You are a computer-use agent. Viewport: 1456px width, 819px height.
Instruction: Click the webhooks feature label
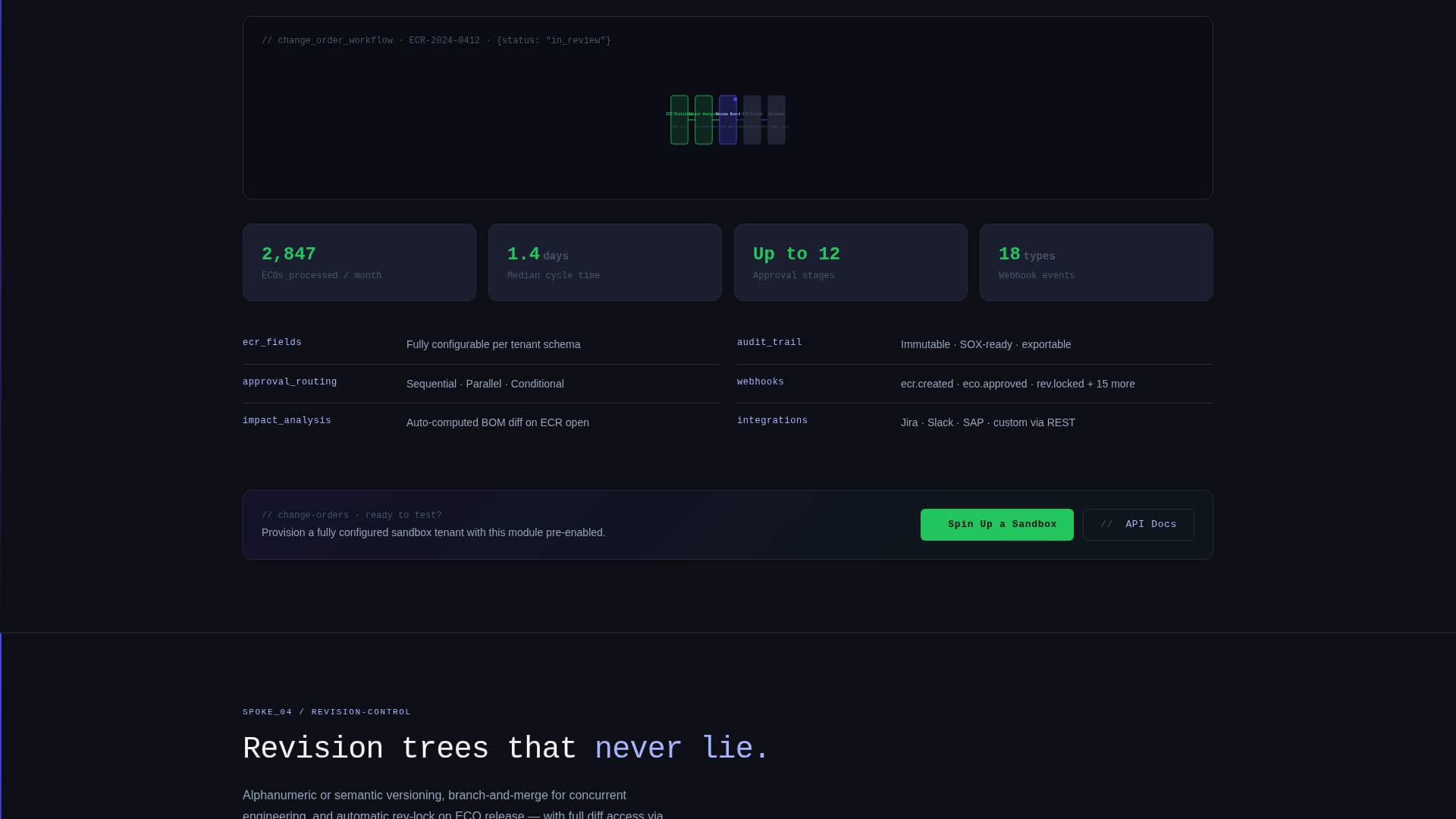tap(761, 382)
